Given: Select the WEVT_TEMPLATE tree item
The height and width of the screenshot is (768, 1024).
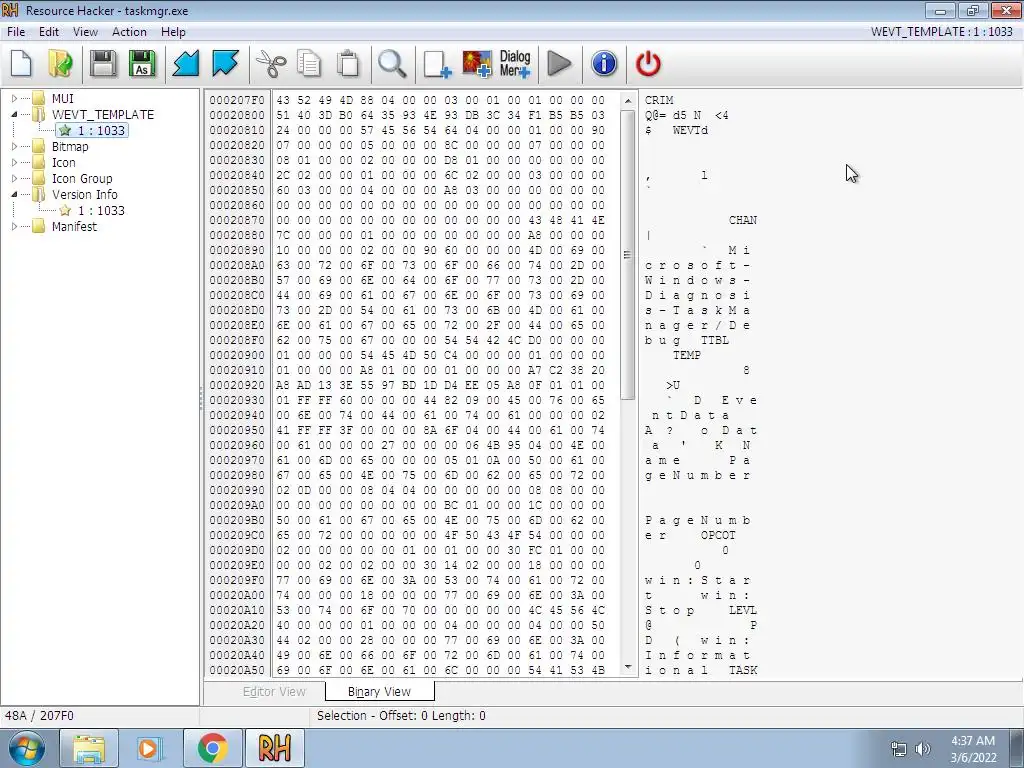Looking at the screenshot, I should (103, 114).
